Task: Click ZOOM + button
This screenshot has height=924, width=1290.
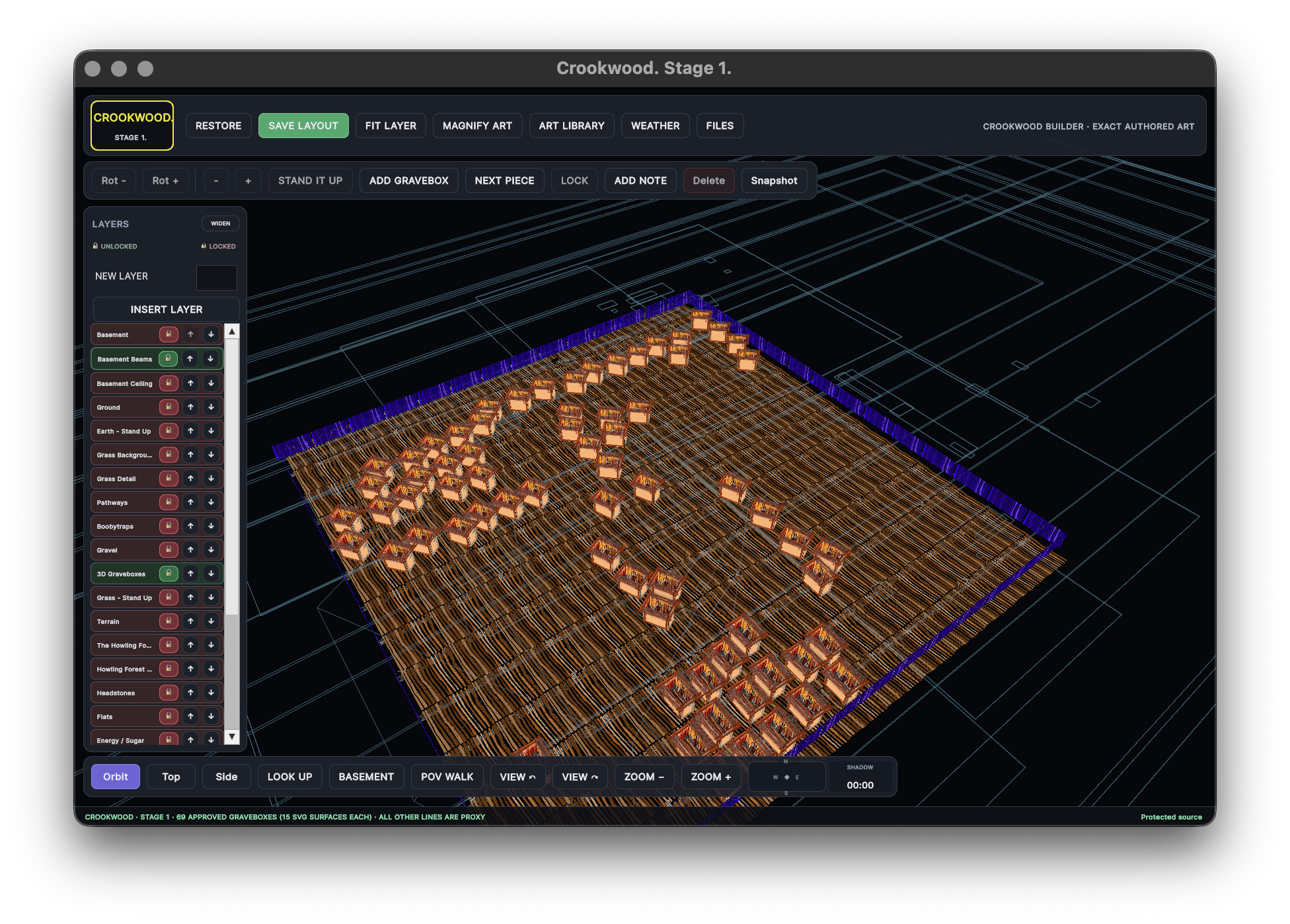Action: pos(711,777)
